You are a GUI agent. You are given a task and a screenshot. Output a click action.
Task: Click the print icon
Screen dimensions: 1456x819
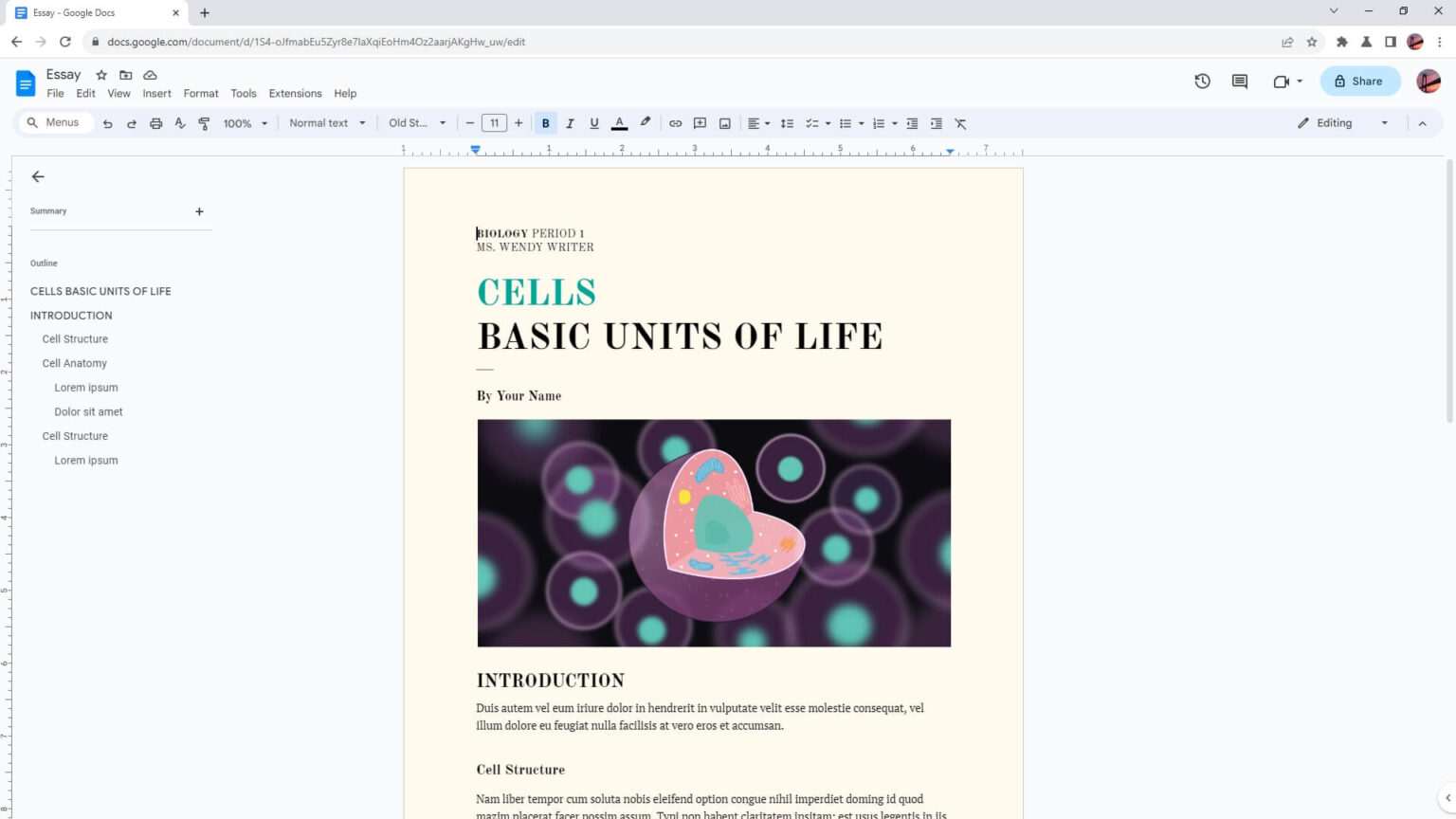coord(155,122)
